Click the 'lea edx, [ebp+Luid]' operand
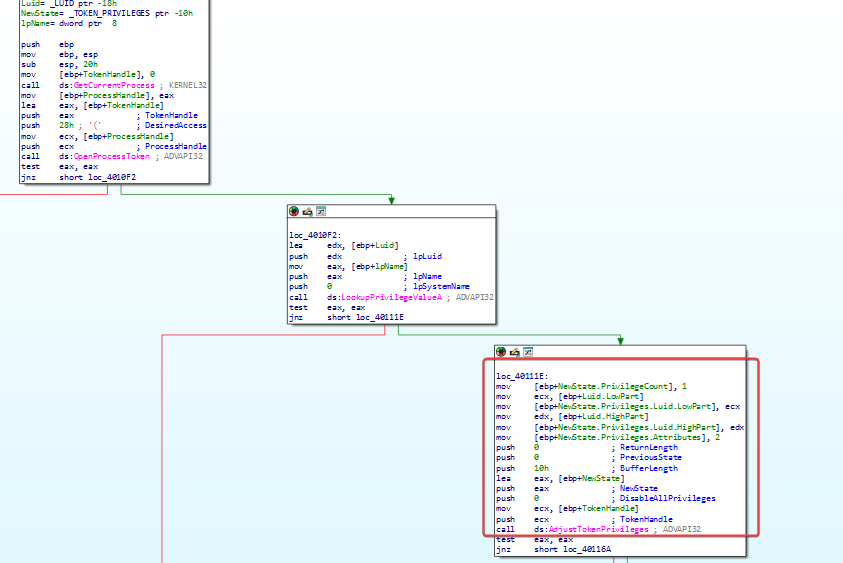The width and height of the screenshot is (843, 563). click(363, 245)
